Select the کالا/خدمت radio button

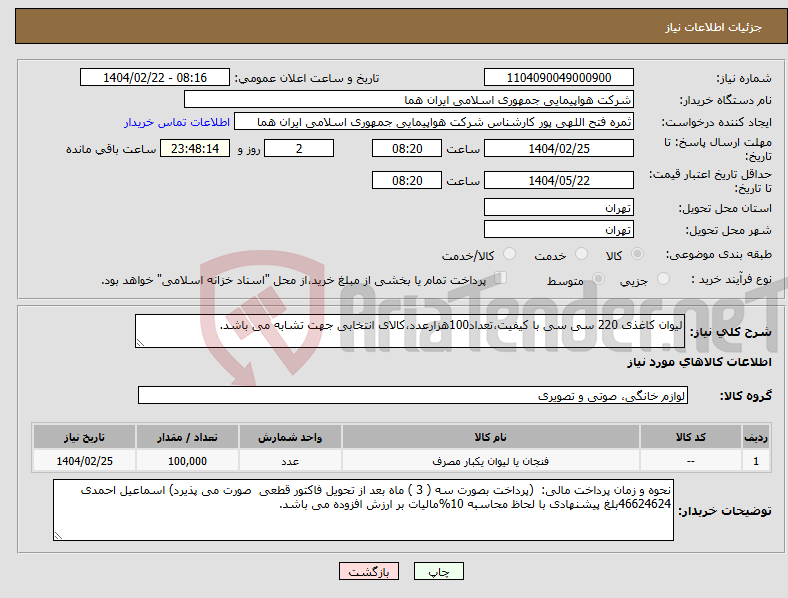click(510, 254)
